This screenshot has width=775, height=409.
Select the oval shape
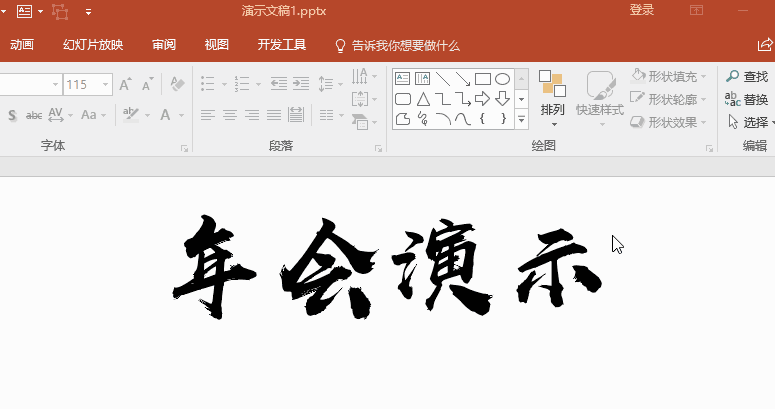502,79
